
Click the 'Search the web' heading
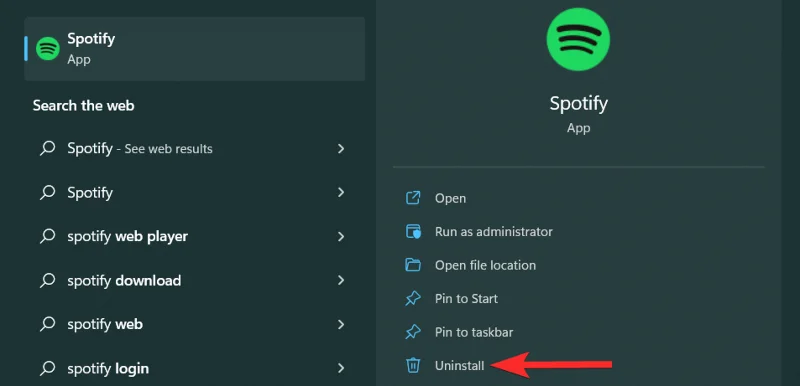point(84,106)
